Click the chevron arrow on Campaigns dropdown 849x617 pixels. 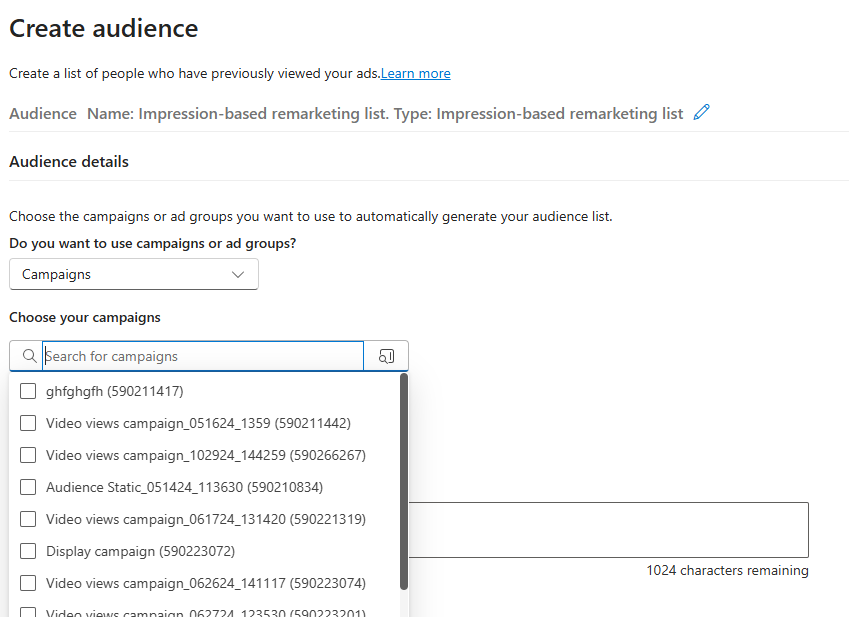(x=238, y=274)
